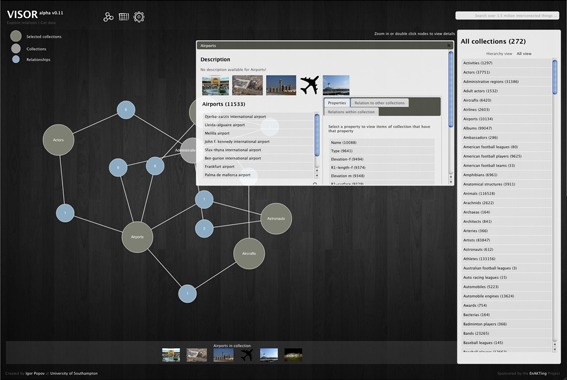This screenshot has width=567, height=380.
Task: Select the Actors collection node
Action: point(59,140)
